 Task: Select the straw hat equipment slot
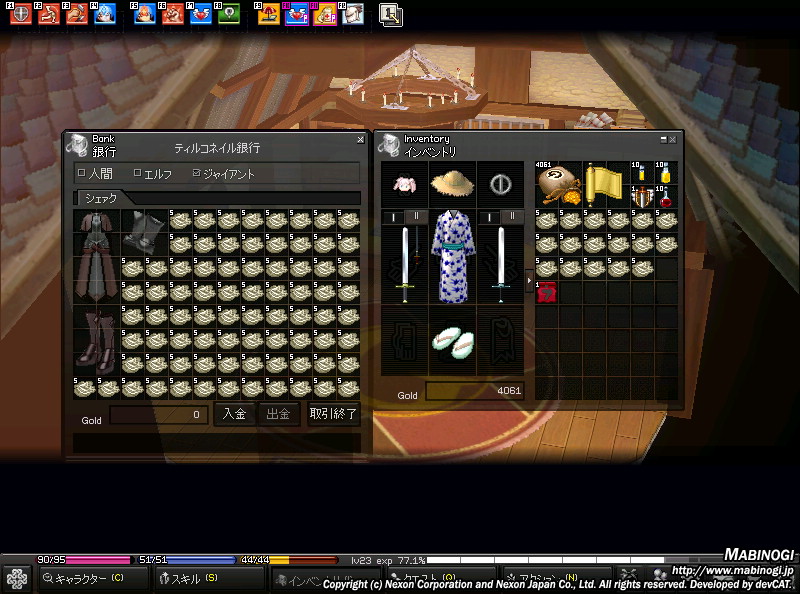coord(452,185)
